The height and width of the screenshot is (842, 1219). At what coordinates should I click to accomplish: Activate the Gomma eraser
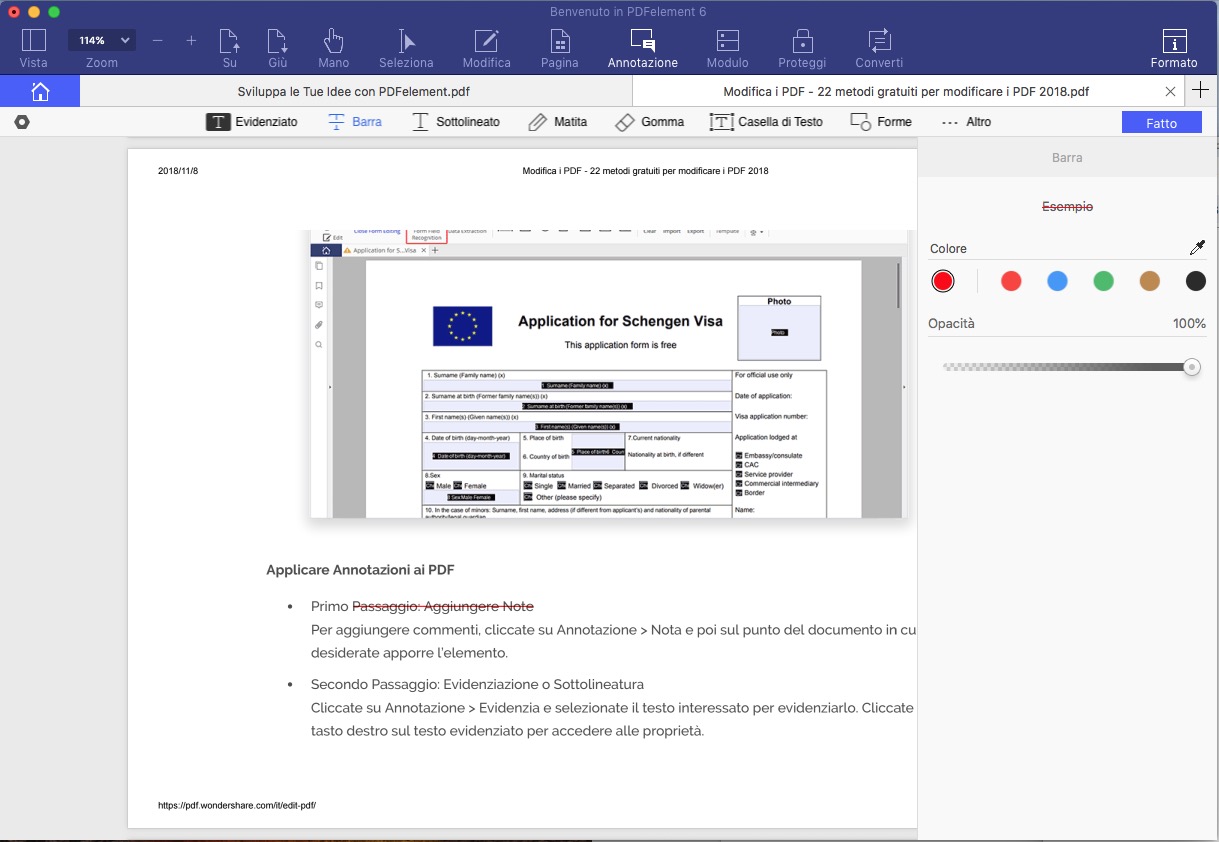coord(649,121)
